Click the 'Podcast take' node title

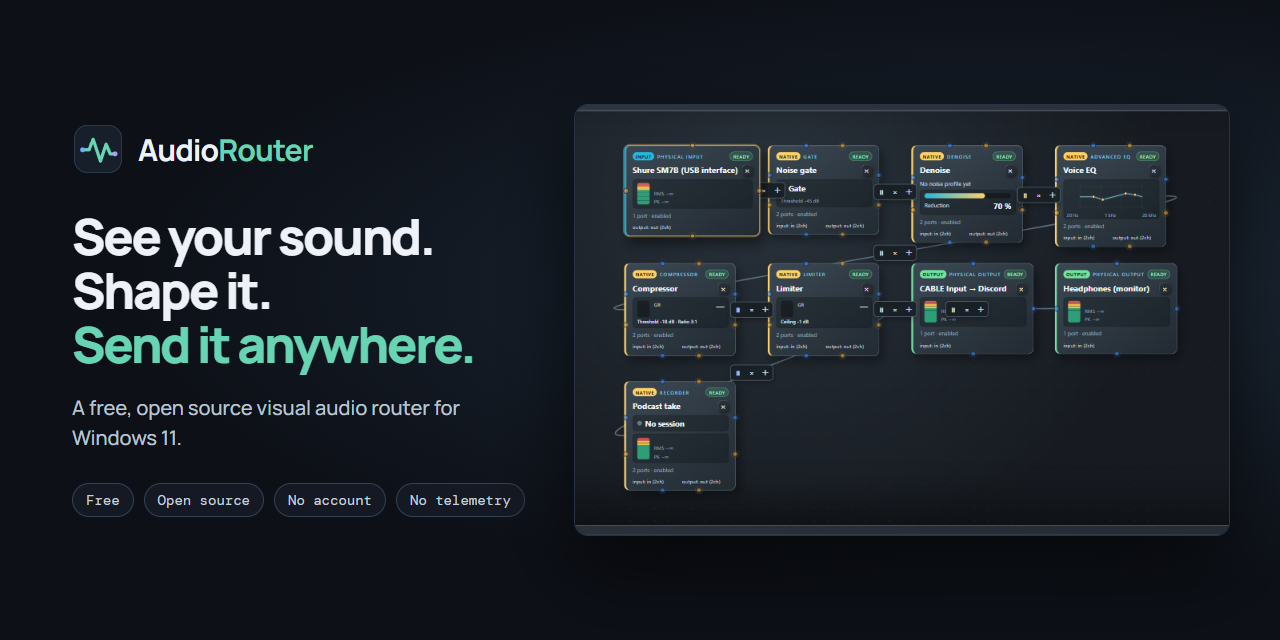point(656,407)
